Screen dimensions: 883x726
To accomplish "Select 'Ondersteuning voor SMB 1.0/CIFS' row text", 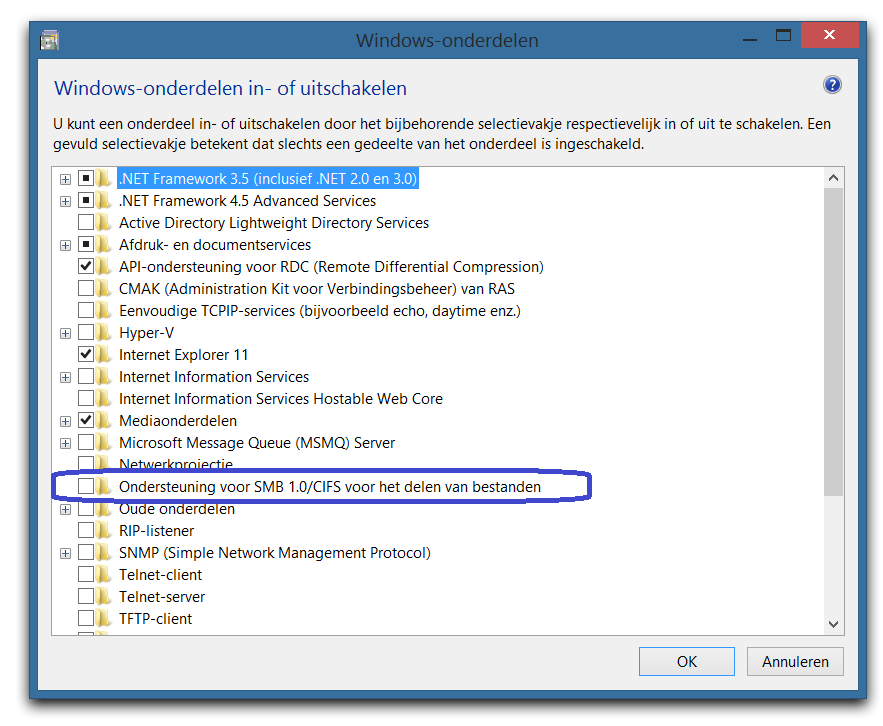I will [x=330, y=487].
